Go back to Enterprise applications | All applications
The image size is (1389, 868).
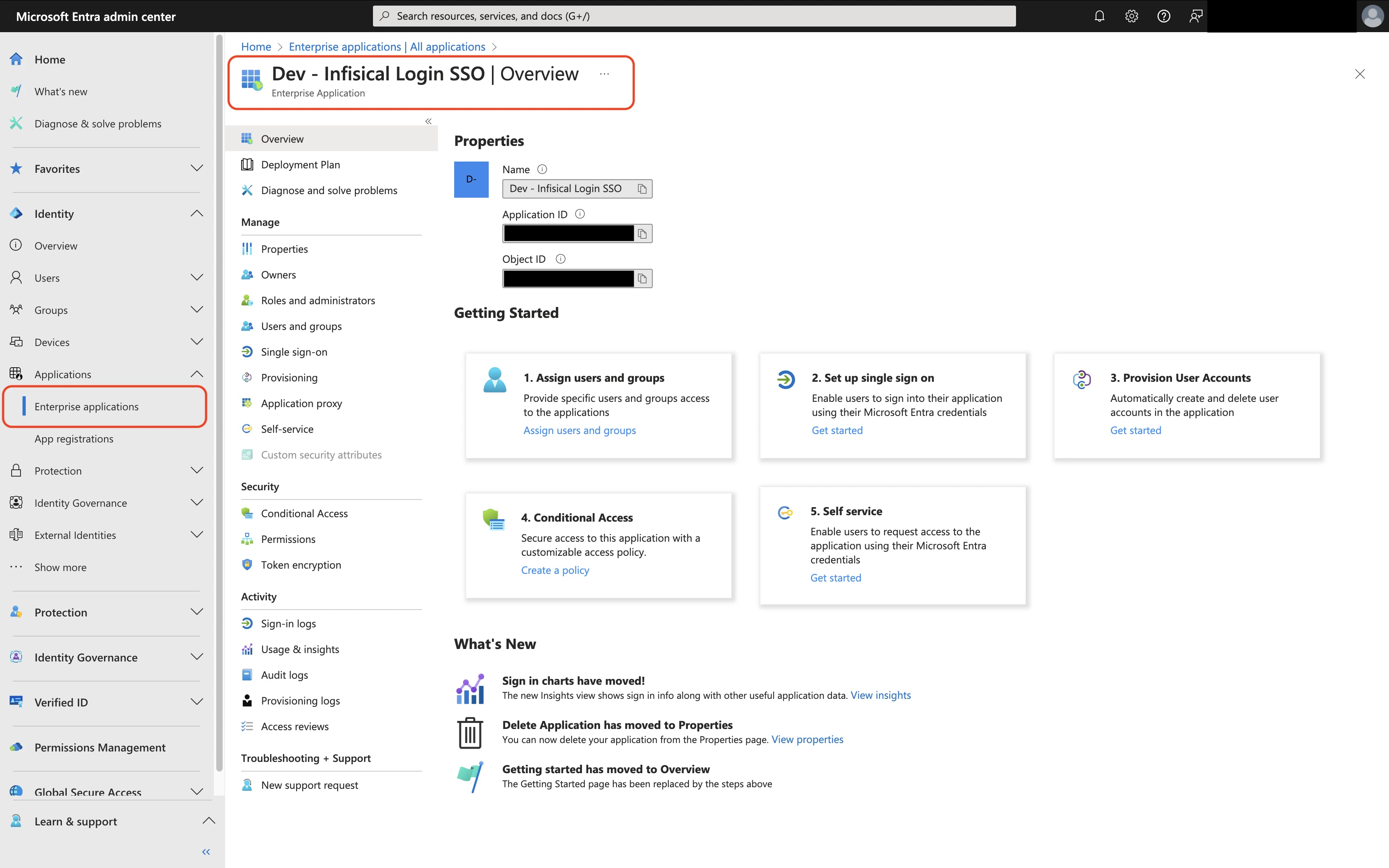pyautogui.click(x=387, y=47)
